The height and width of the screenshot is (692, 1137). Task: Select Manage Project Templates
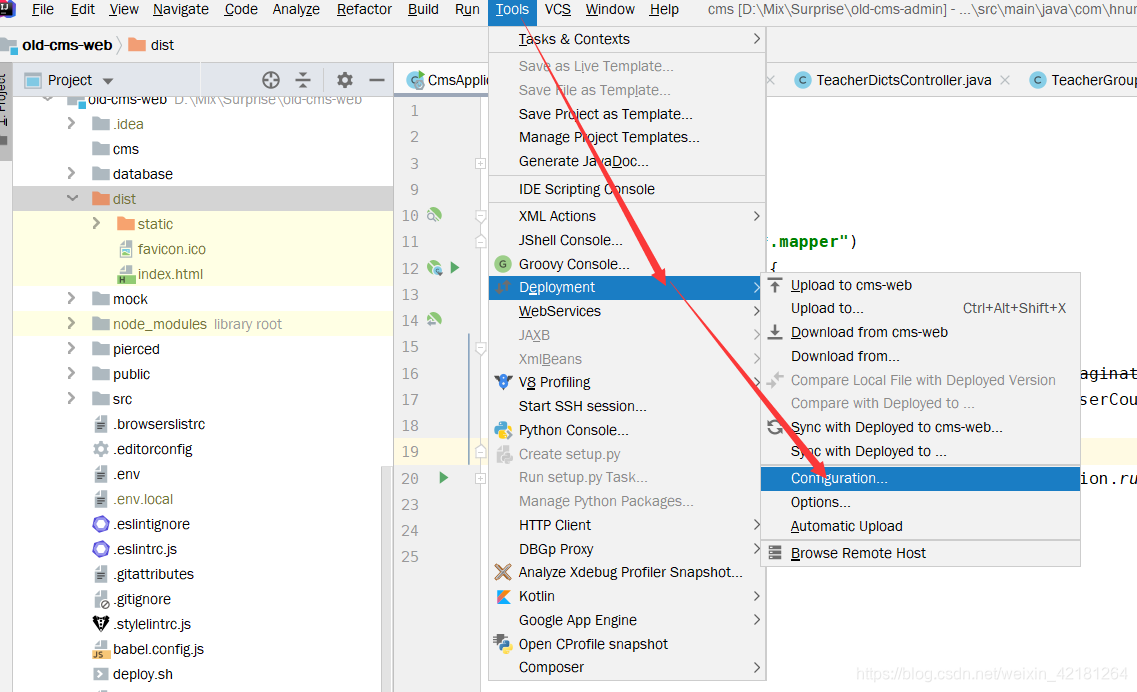(627, 137)
